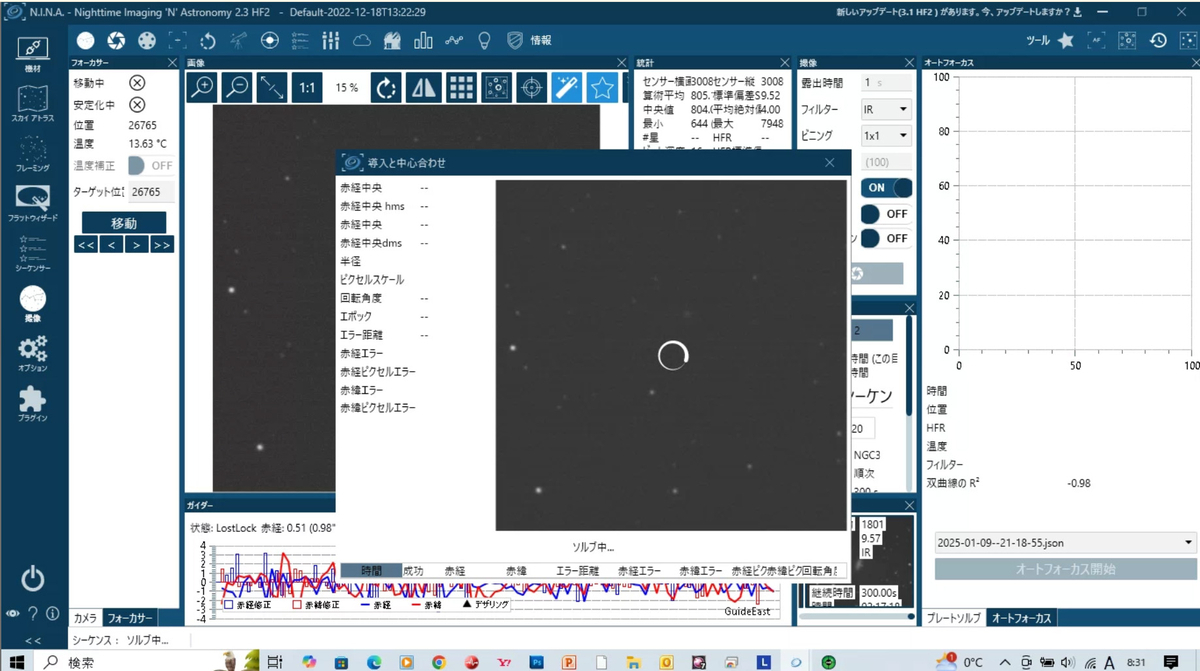Click the 撮像 panel vertical scrollbar
Screen dimensions: 1200x671
pyautogui.click(x=909, y=365)
